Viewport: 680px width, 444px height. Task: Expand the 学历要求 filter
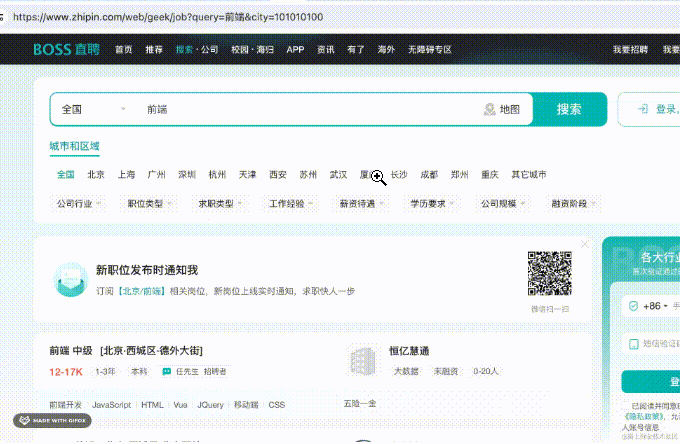point(432,203)
